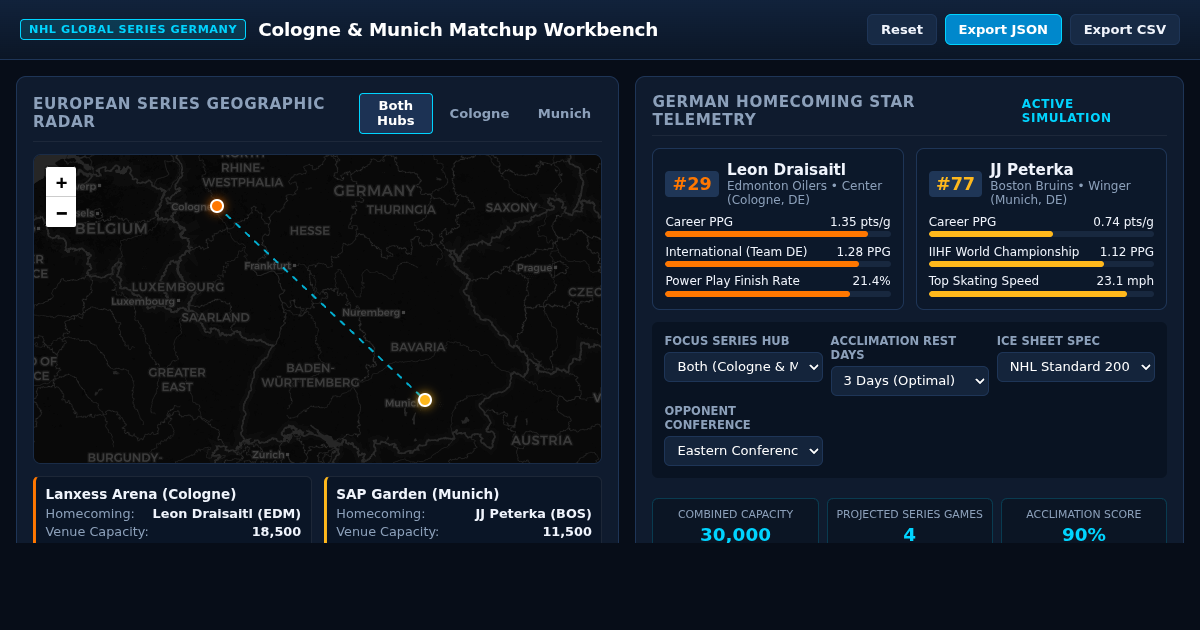Screen dimensions: 1200x630
Task: Click the #77 jersey badge
Action: (x=955, y=184)
